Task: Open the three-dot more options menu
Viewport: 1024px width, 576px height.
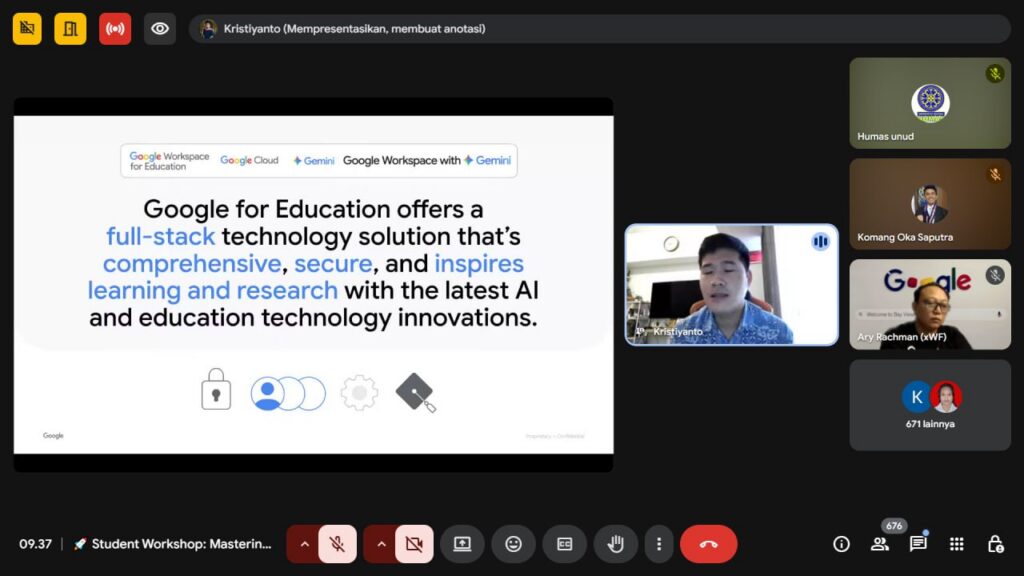Action: click(x=658, y=544)
